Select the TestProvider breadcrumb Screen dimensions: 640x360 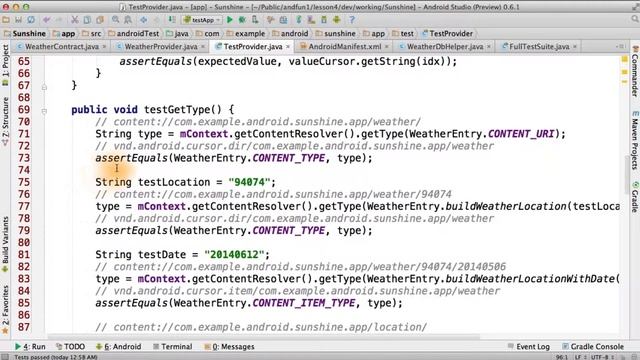click(x=447, y=33)
